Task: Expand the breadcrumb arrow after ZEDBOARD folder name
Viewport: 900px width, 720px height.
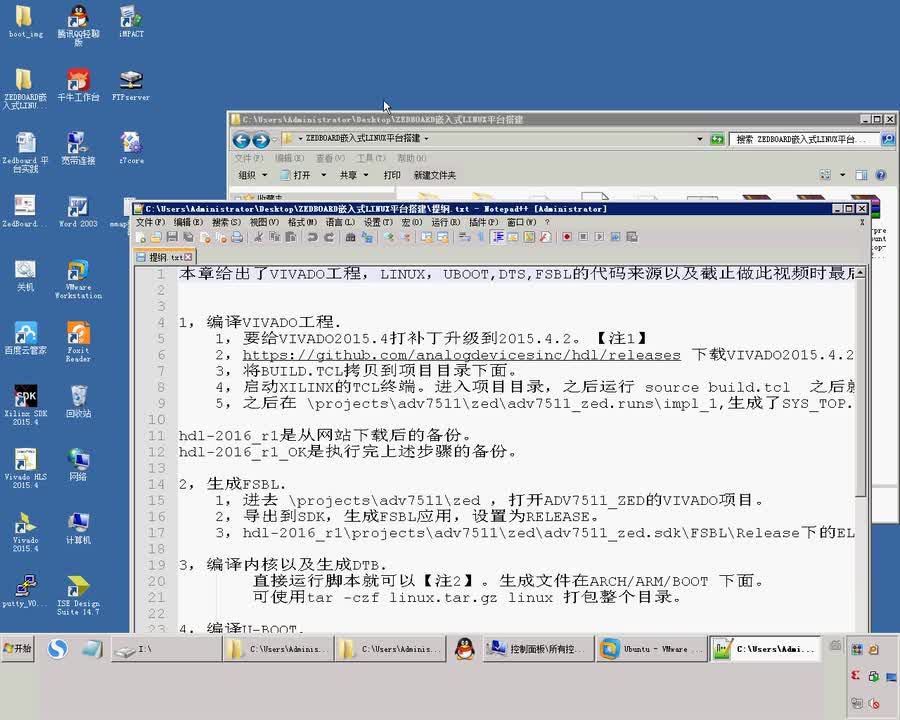Action: tap(426, 139)
